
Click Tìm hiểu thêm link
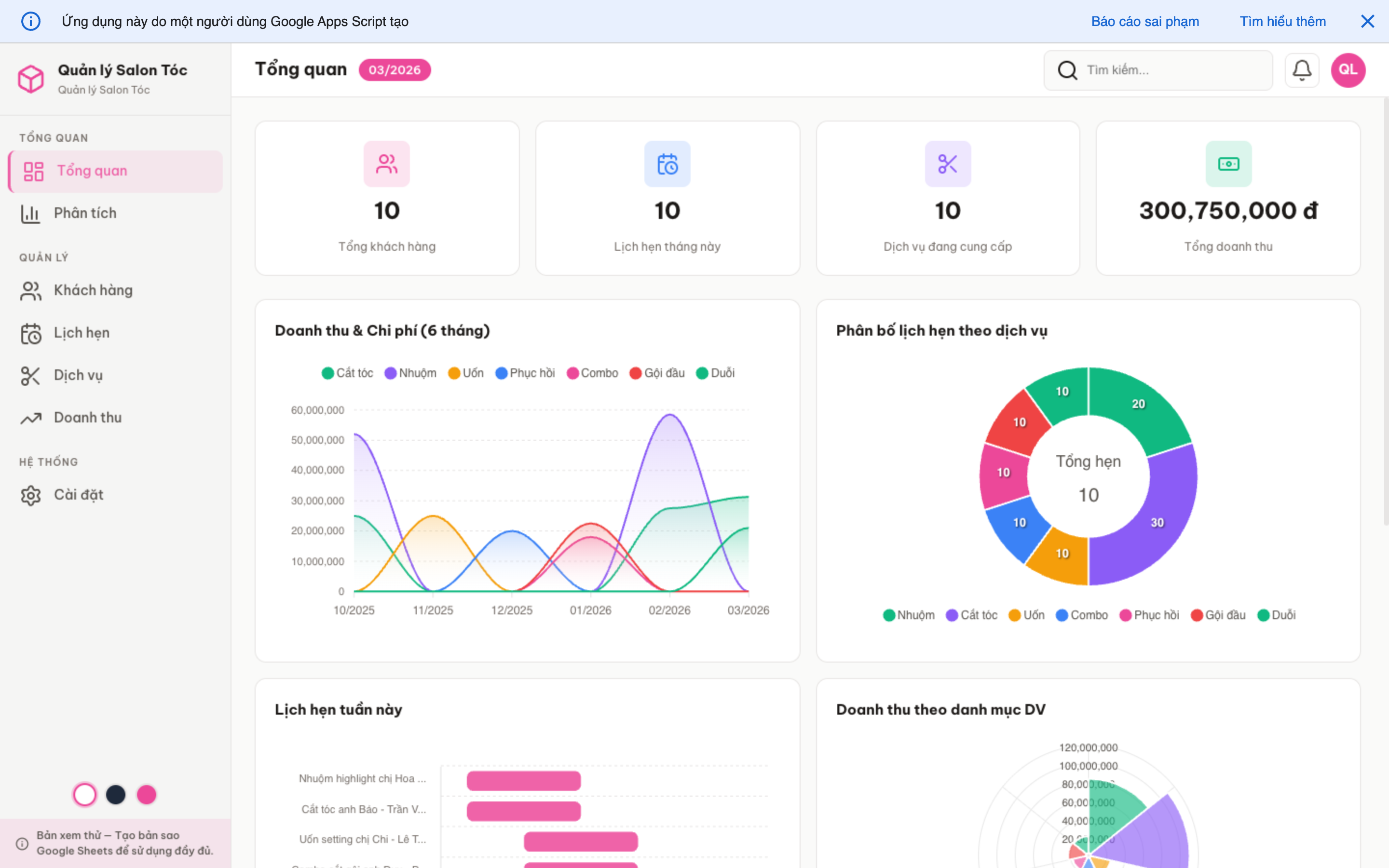[x=1282, y=22]
